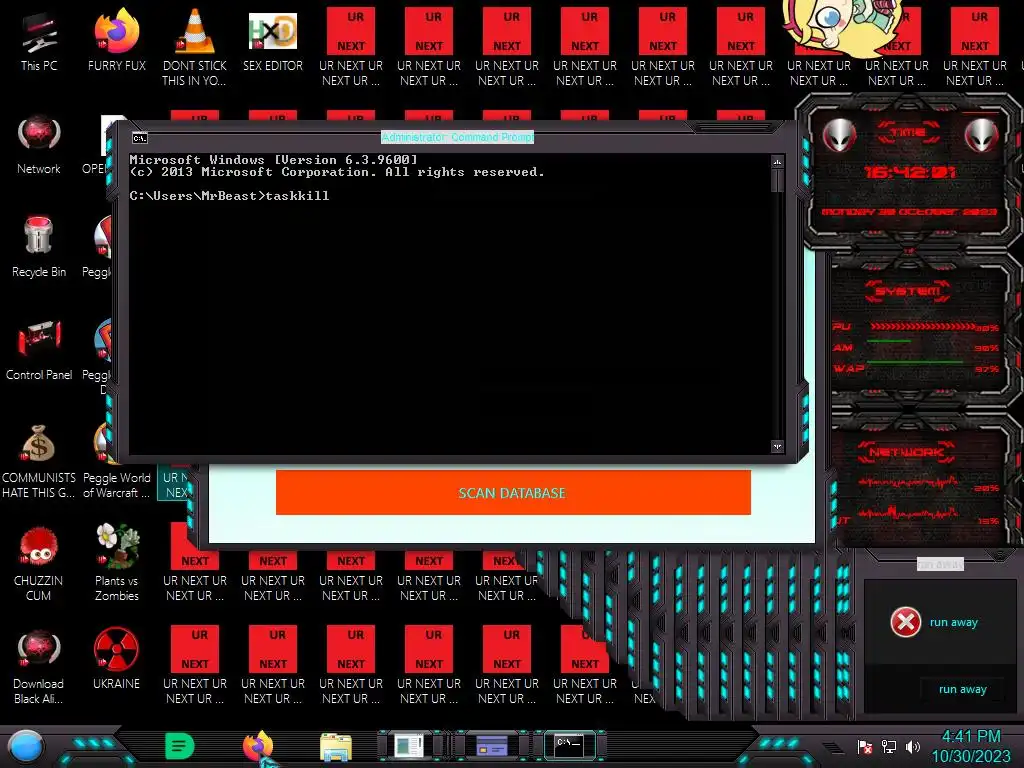Open the Download Black Ali... desktop icon
Screen dimensions: 1024x768
pyautogui.click(x=39, y=666)
